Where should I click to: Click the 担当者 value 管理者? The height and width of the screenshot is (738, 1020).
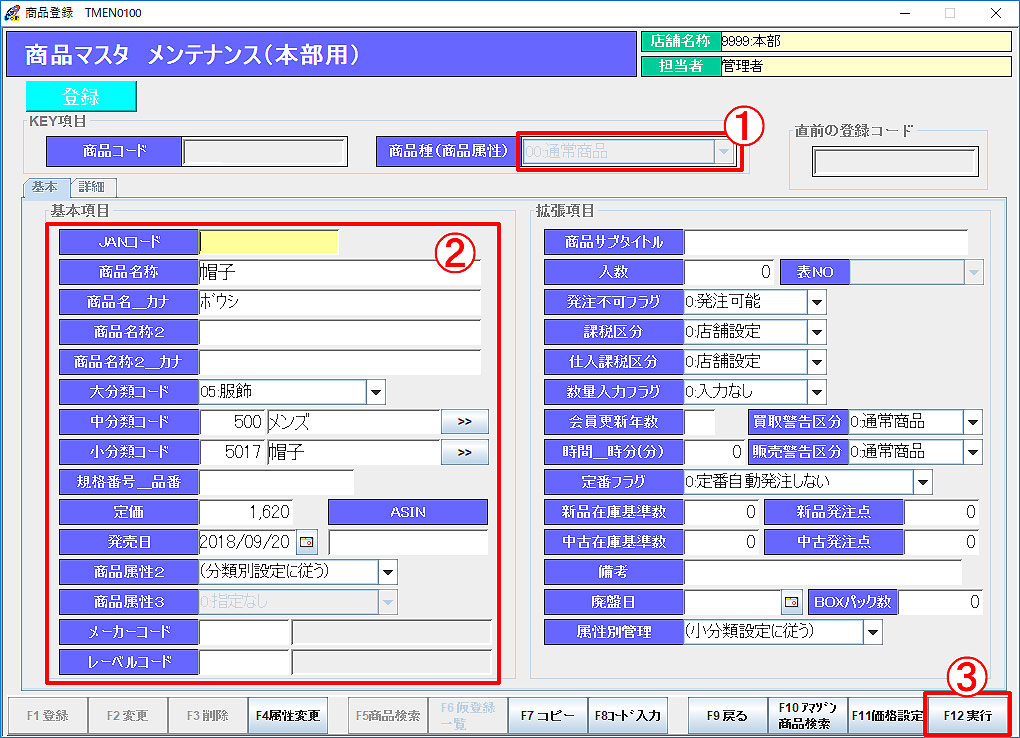coord(866,66)
